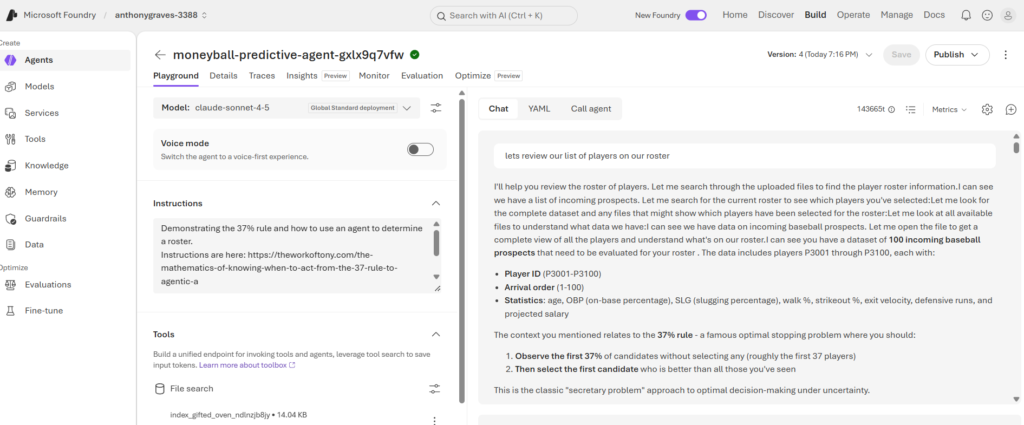Open the Publish dropdown button

click(x=957, y=55)
